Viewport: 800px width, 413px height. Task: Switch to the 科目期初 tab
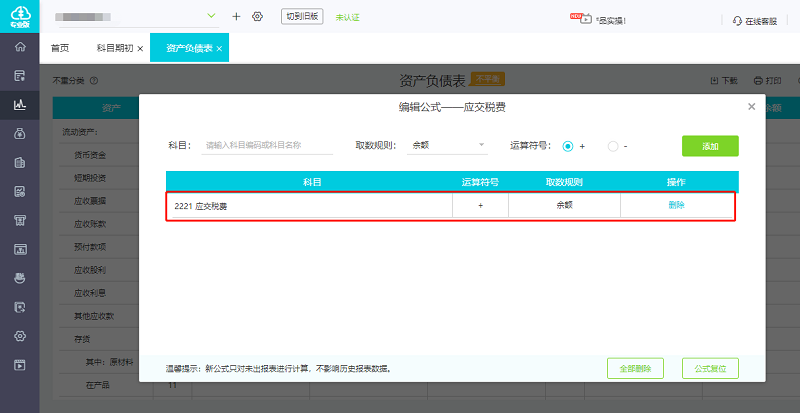tap(114, 48)
